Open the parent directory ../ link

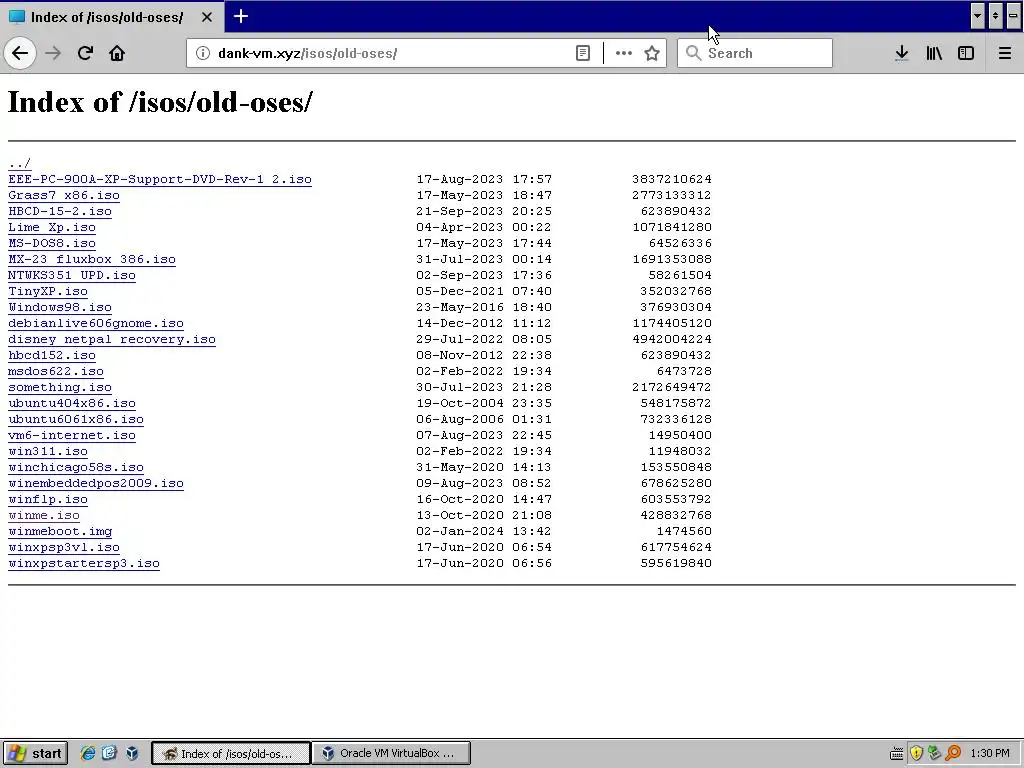click(20, 163)
